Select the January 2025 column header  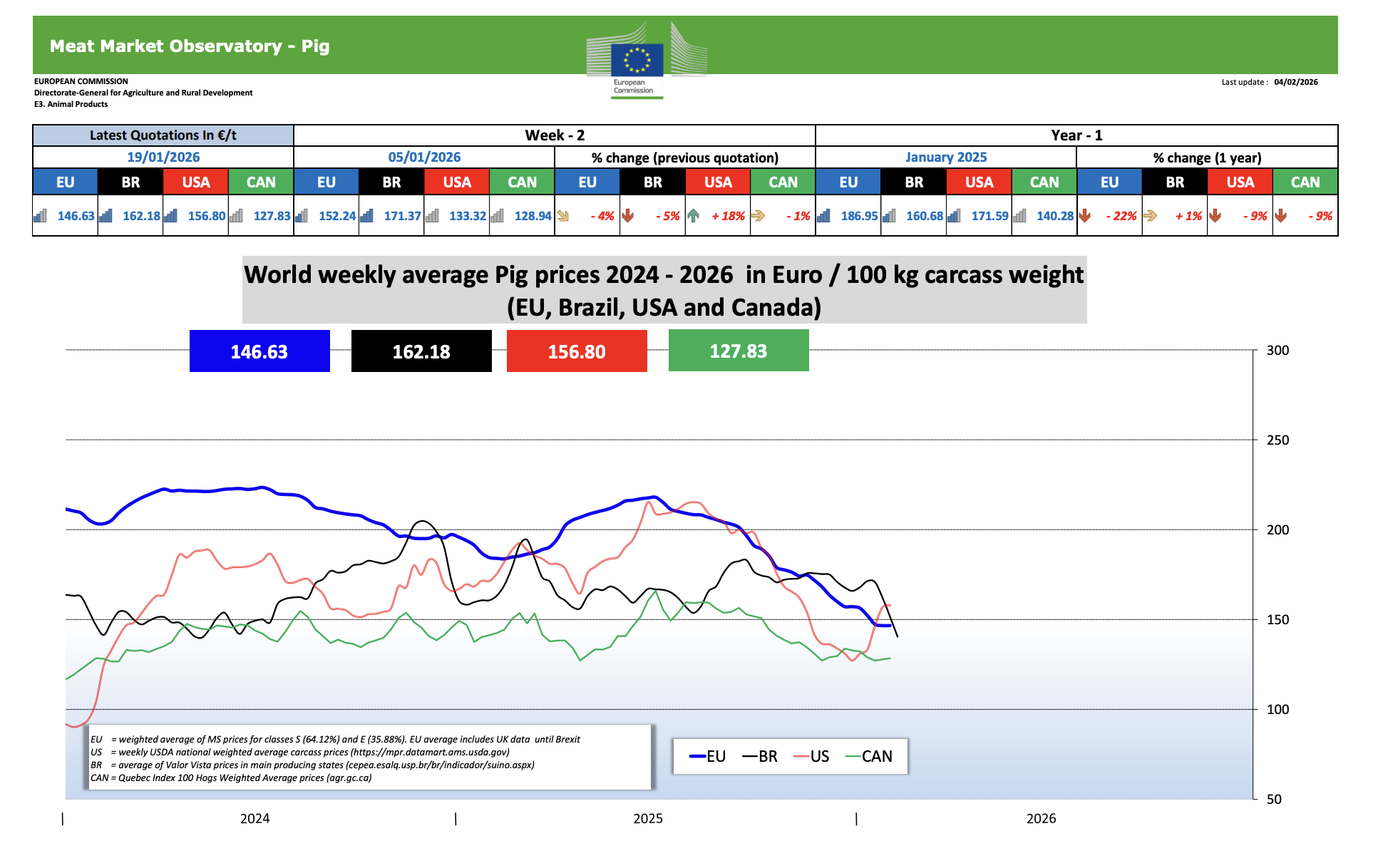click(946, 157)
